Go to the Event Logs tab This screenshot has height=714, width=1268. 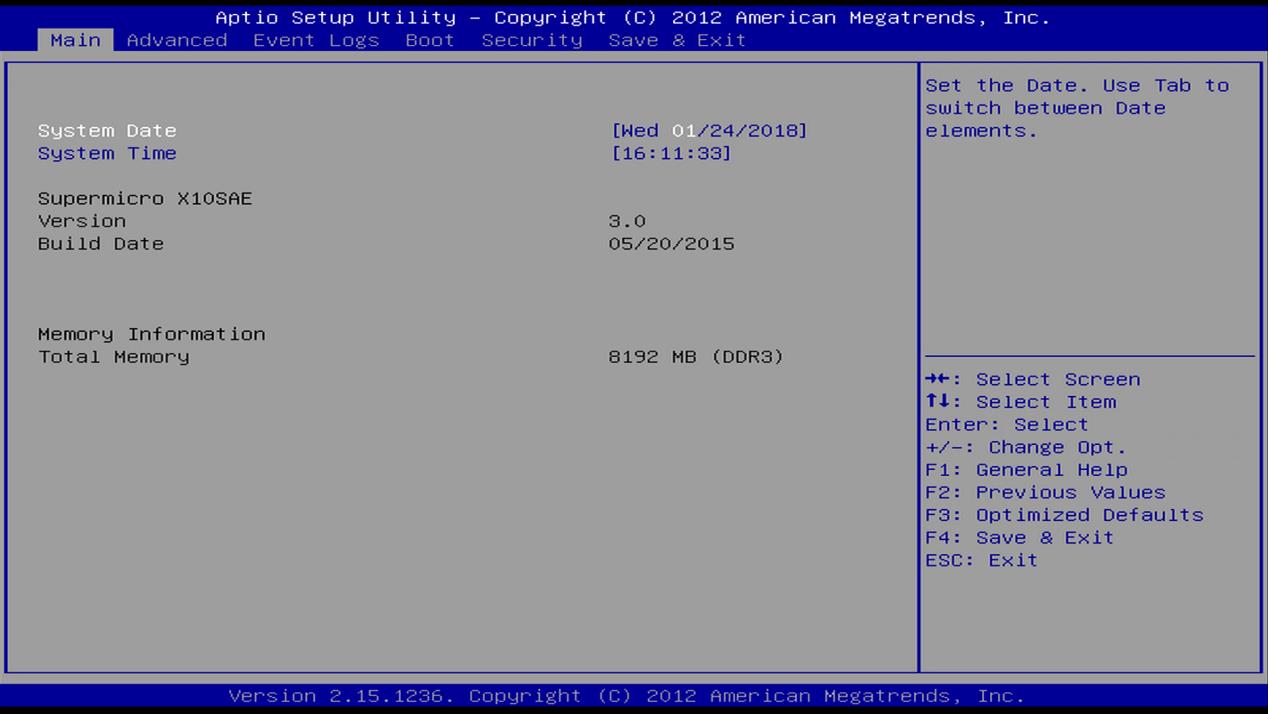coord(316,40)
